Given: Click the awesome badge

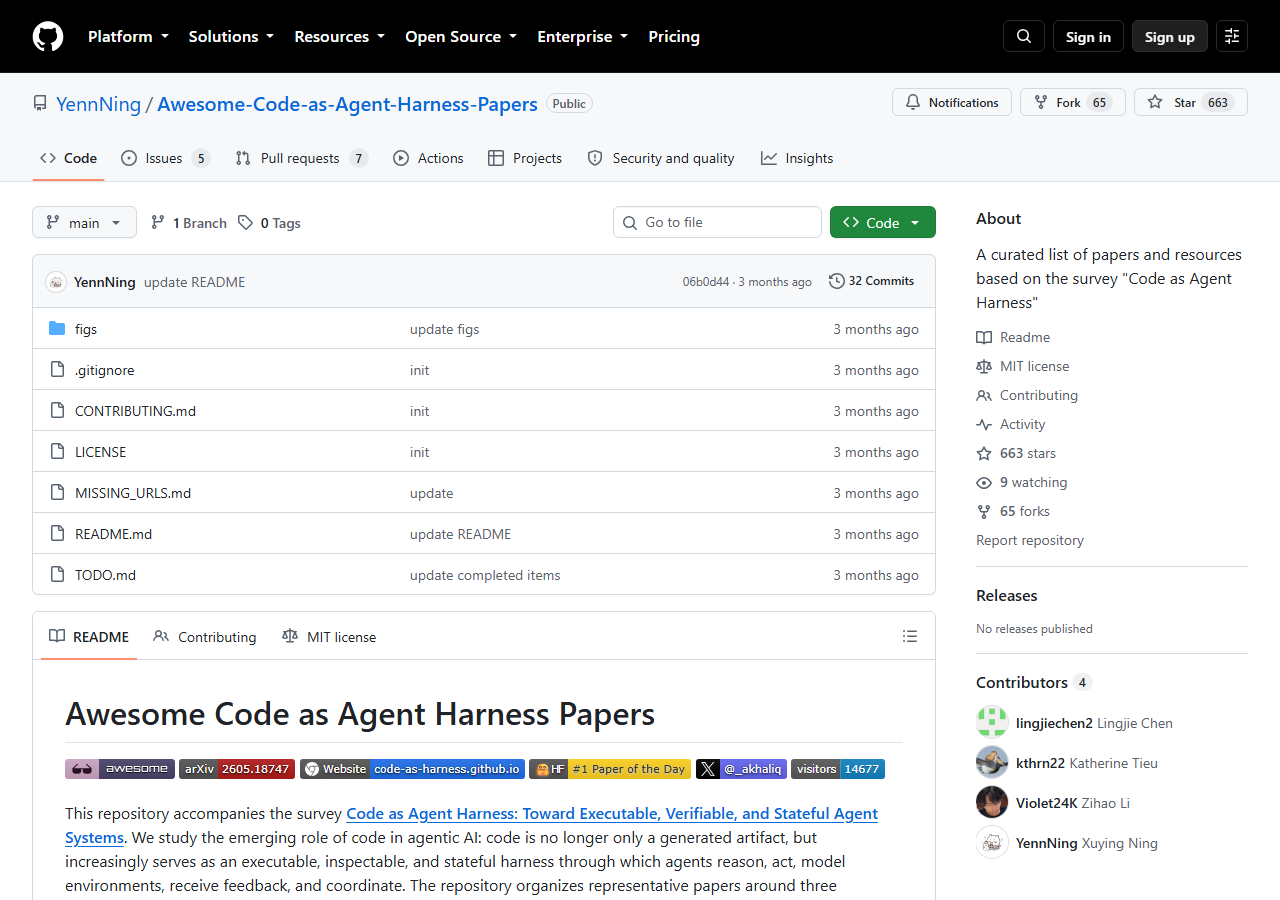Looking at the screenshot, I should 120,769.
